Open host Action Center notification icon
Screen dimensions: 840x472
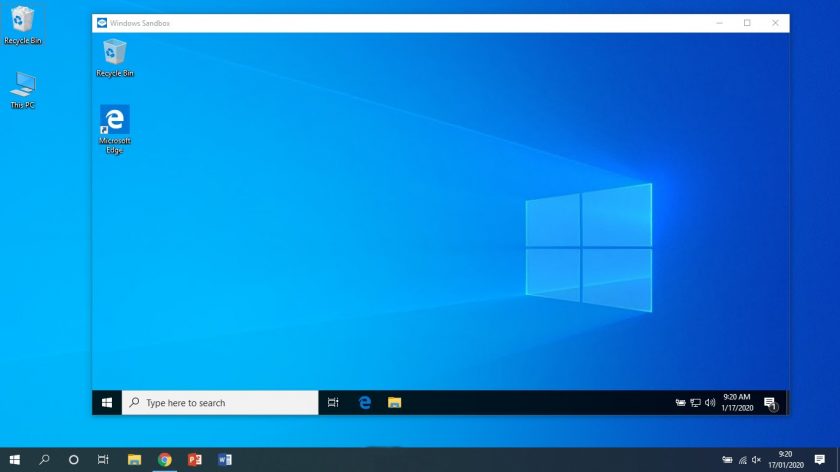(x=820, y=460)
